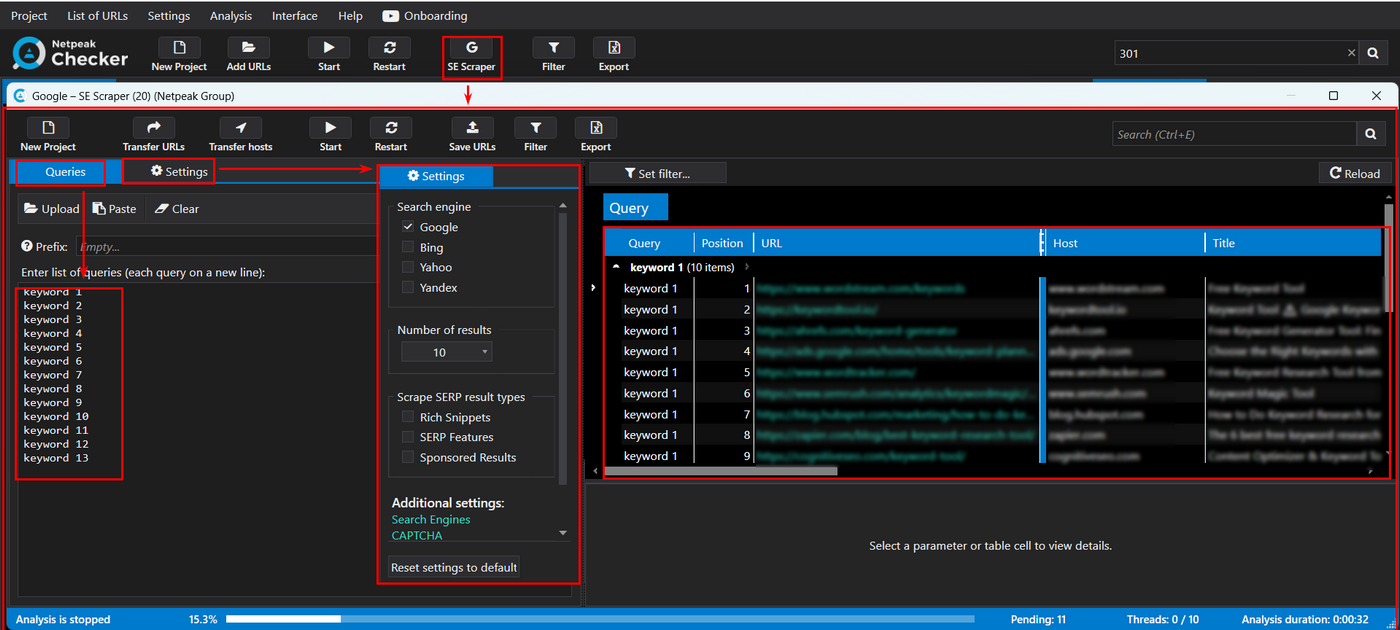
Task: Click Transfer URLs in scraper toolbar
Action: 154,135
